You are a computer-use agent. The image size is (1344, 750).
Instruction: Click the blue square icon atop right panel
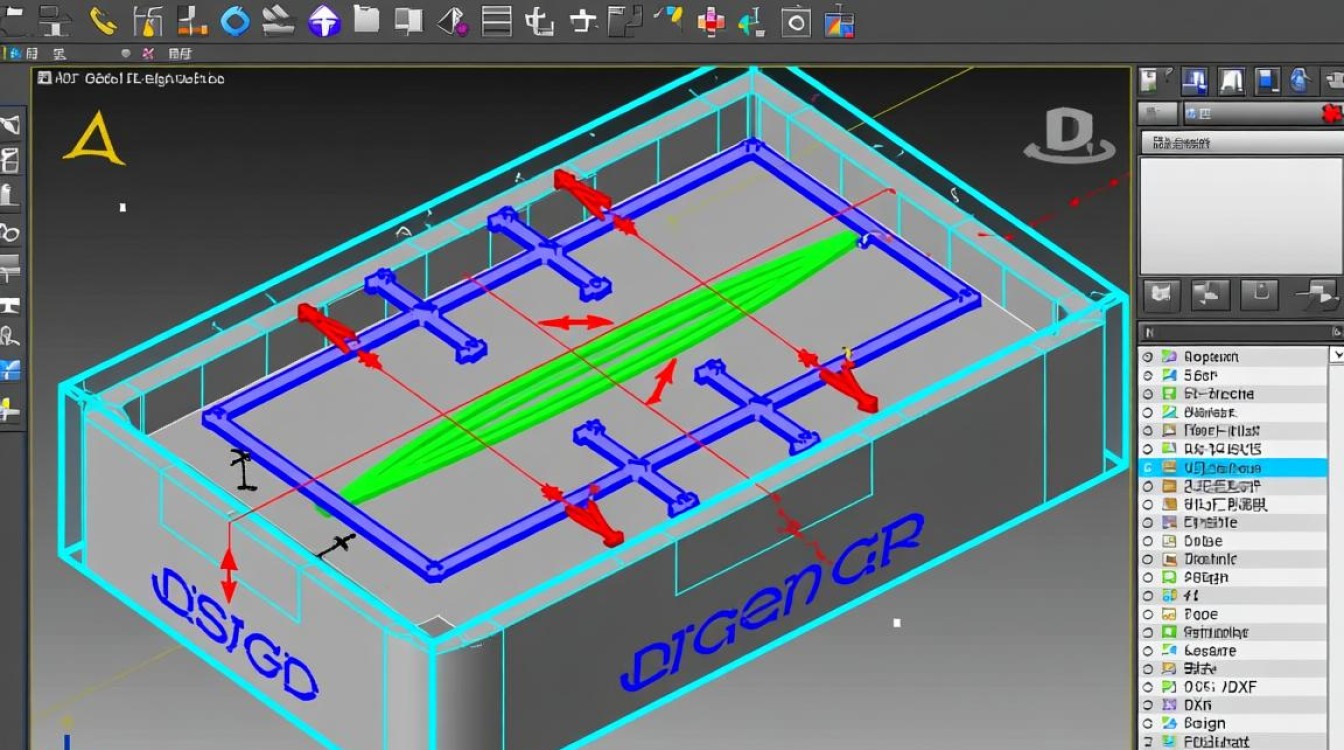tap(1268, 80)
